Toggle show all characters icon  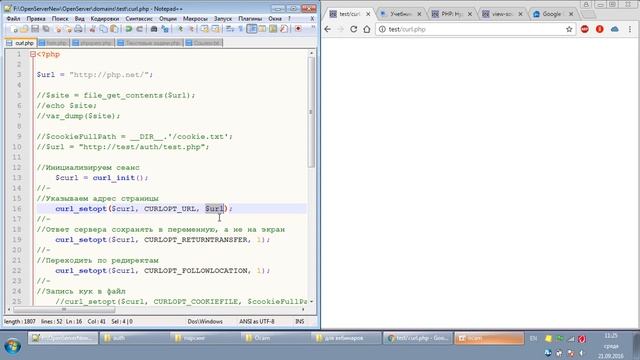tap(241, 29)
